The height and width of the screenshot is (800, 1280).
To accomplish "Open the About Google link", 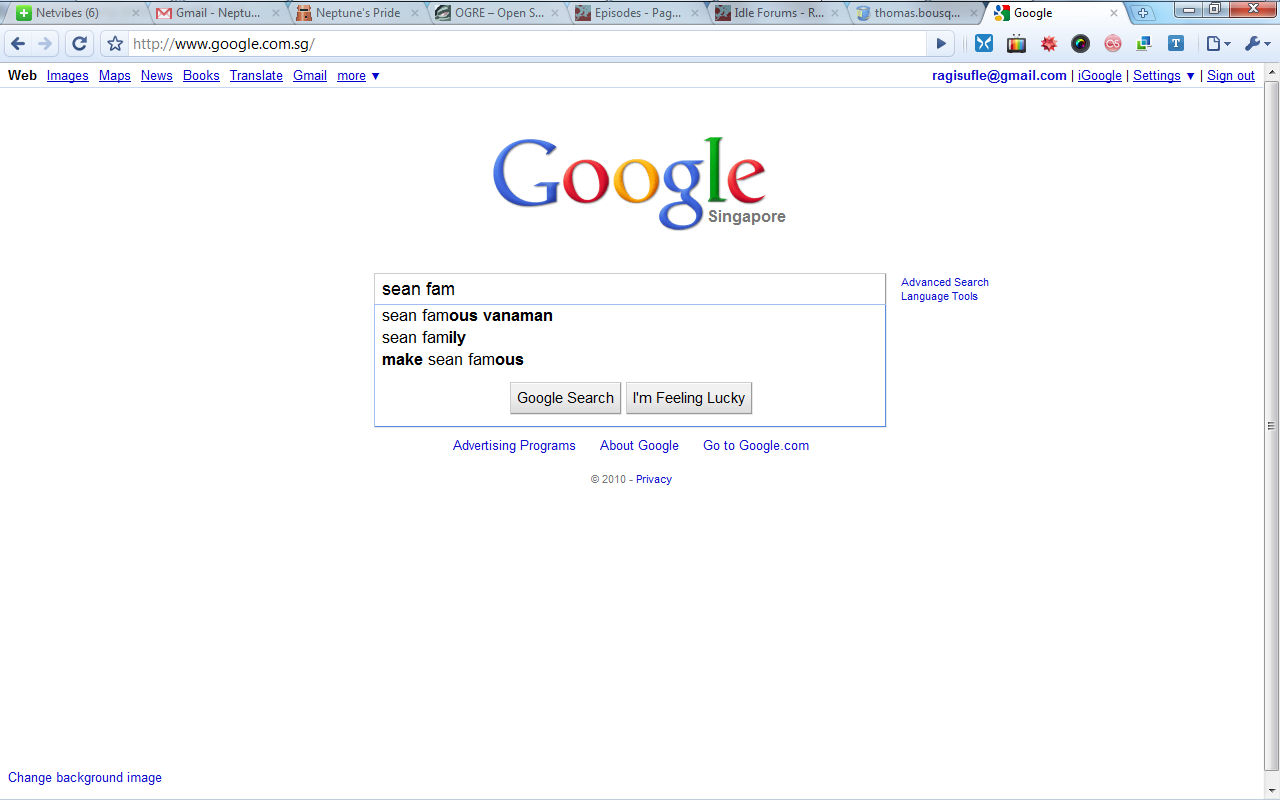I will tap(639, 446).
